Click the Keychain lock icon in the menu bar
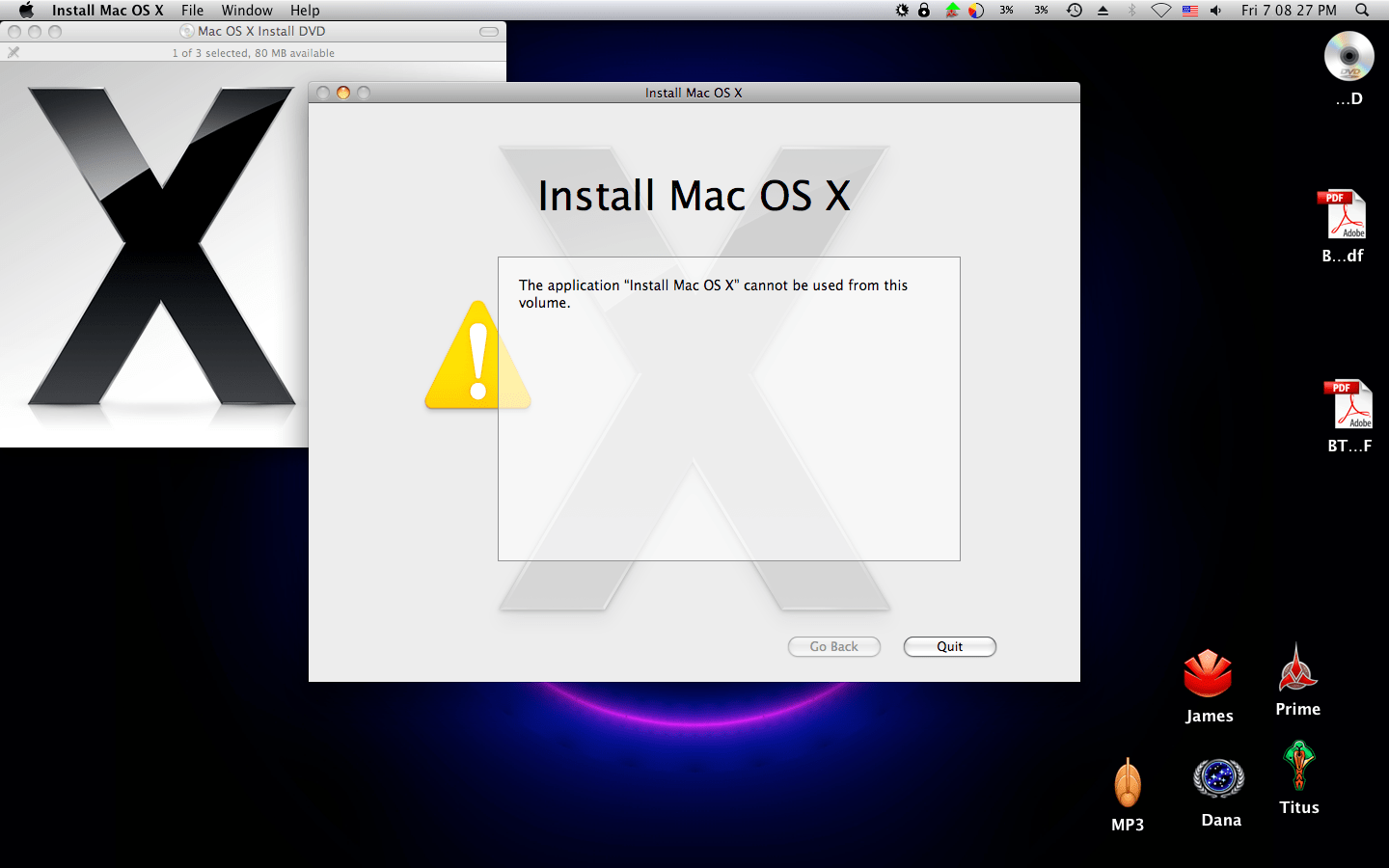Viewport: 1389px width, 868px height. pos(924,11)
